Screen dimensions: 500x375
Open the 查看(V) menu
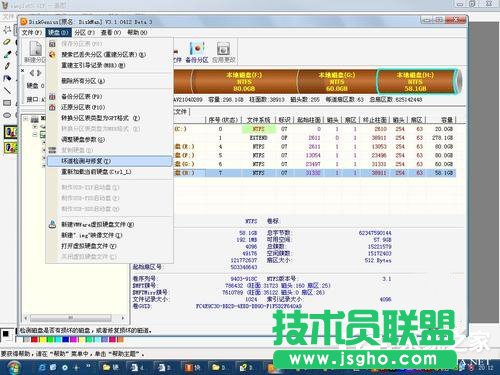(x=111, y=32)
